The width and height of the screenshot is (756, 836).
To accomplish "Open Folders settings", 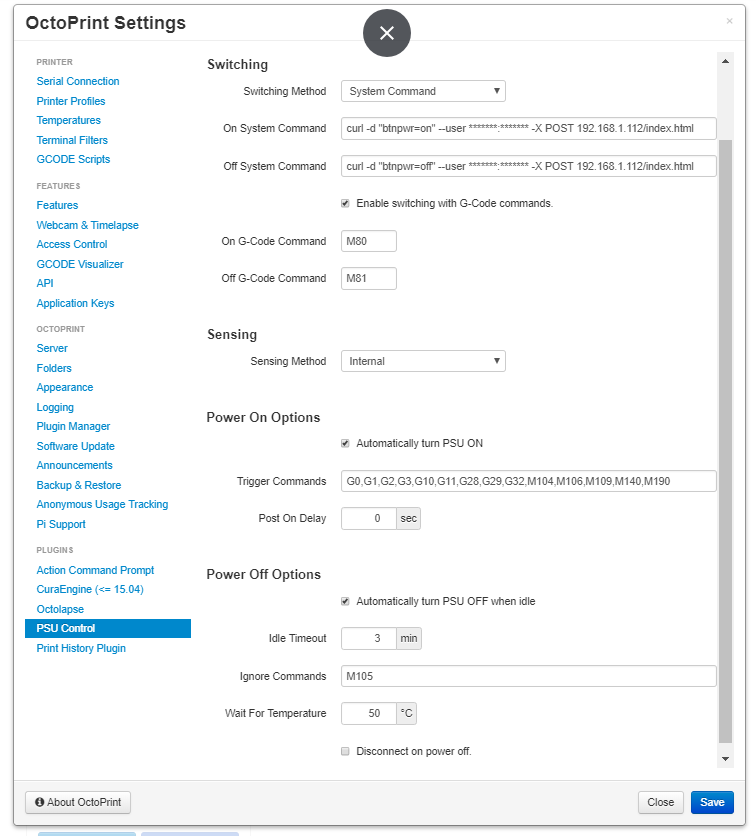I will (54, 368).
